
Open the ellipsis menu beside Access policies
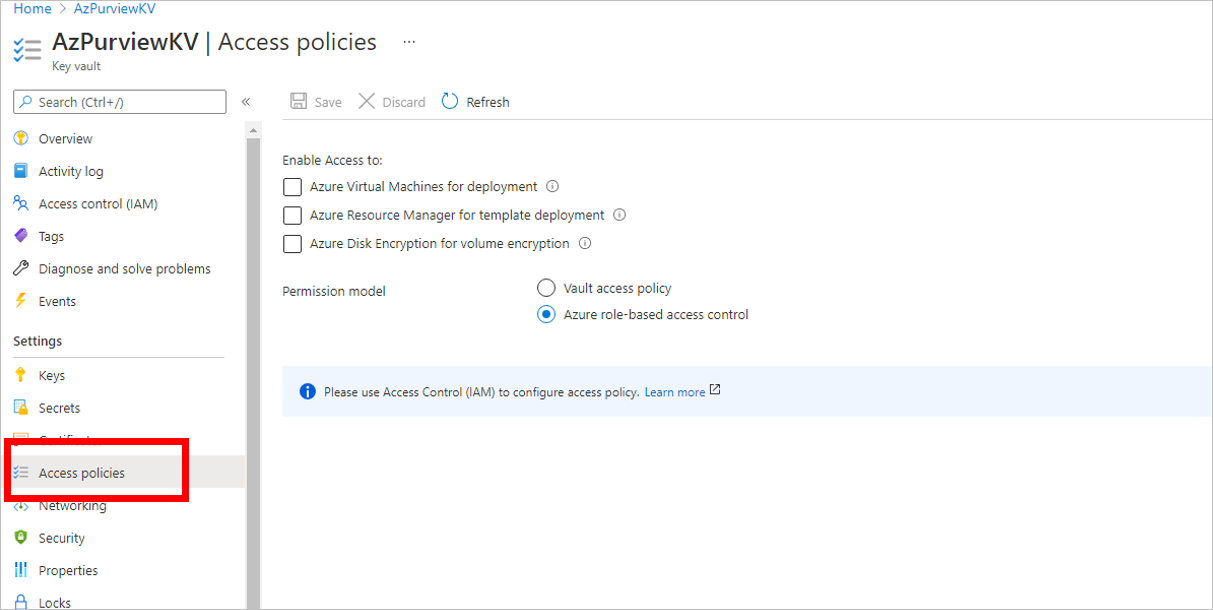click(x=409, y=42)
